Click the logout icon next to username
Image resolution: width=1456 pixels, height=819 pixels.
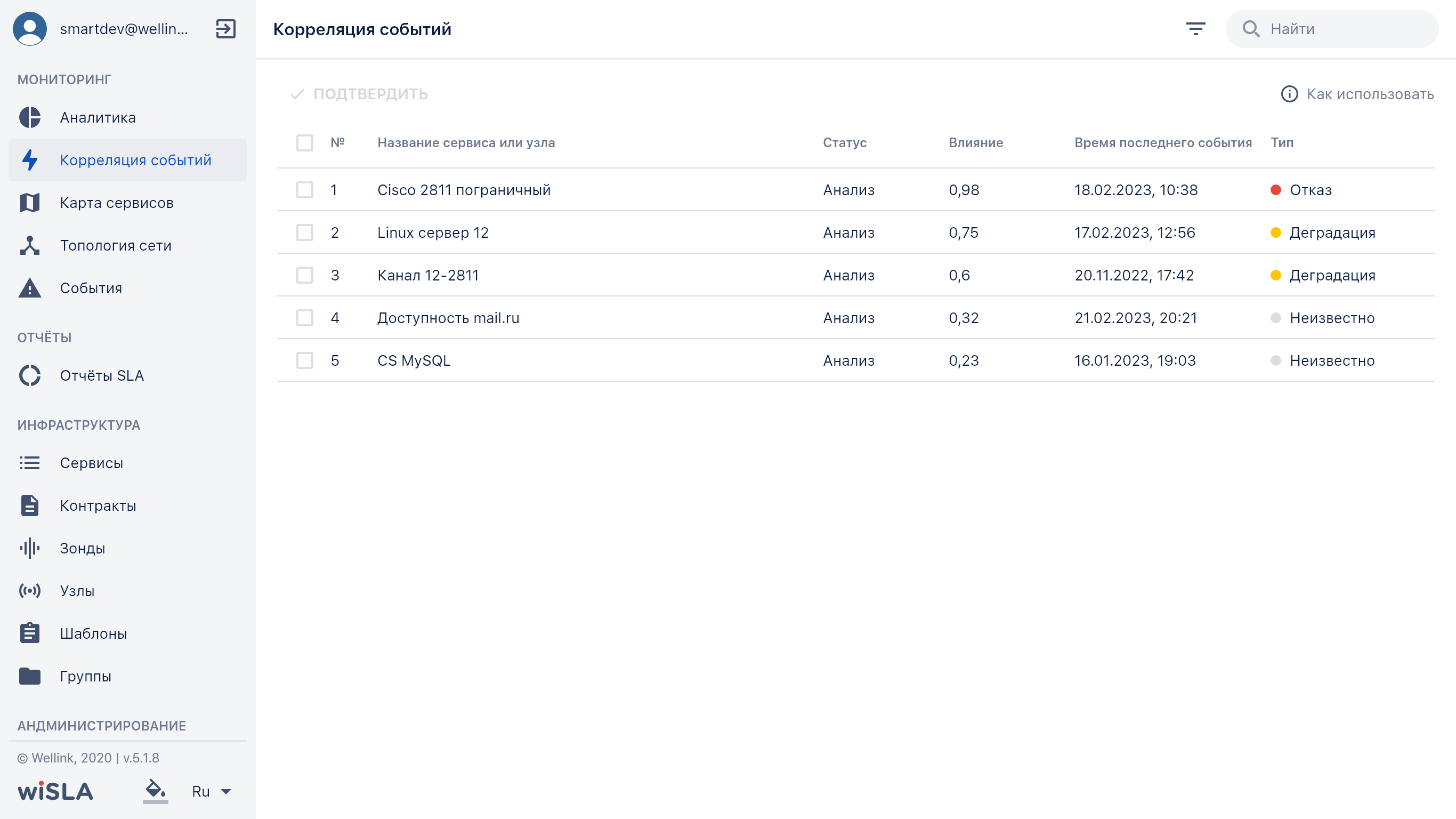click(225, 29)
